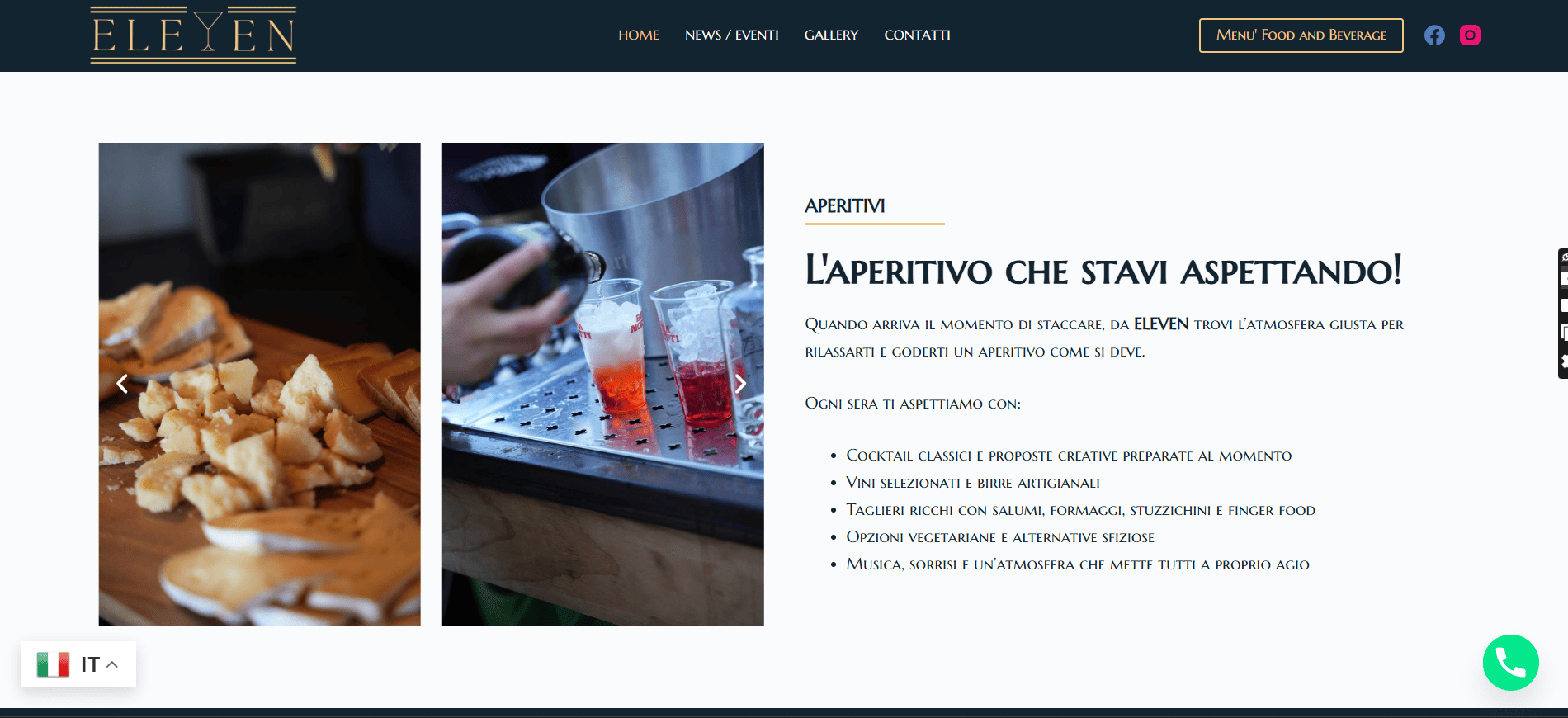The image size is (1568, 718).
Task: Open the Instagram profile icon
Action: (1470, 35)
